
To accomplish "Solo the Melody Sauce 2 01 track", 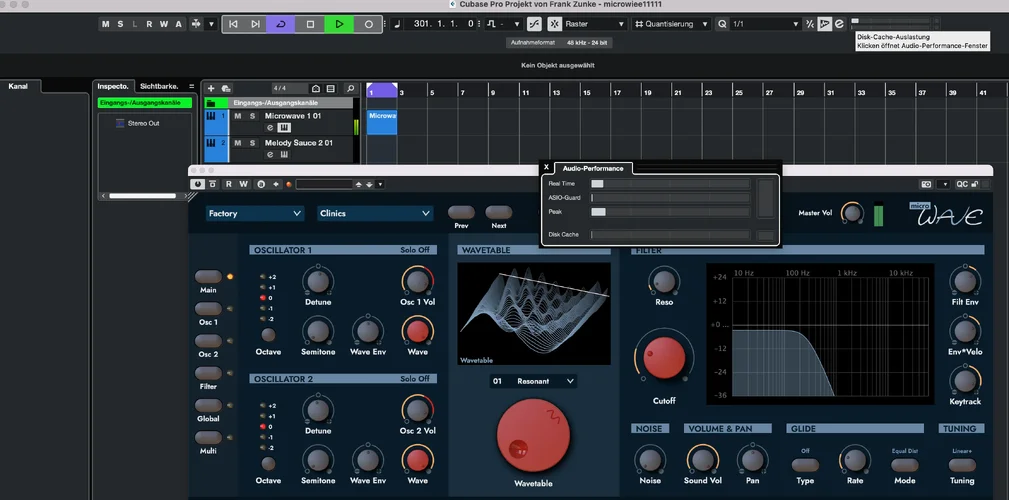I will tap(252, 143).
